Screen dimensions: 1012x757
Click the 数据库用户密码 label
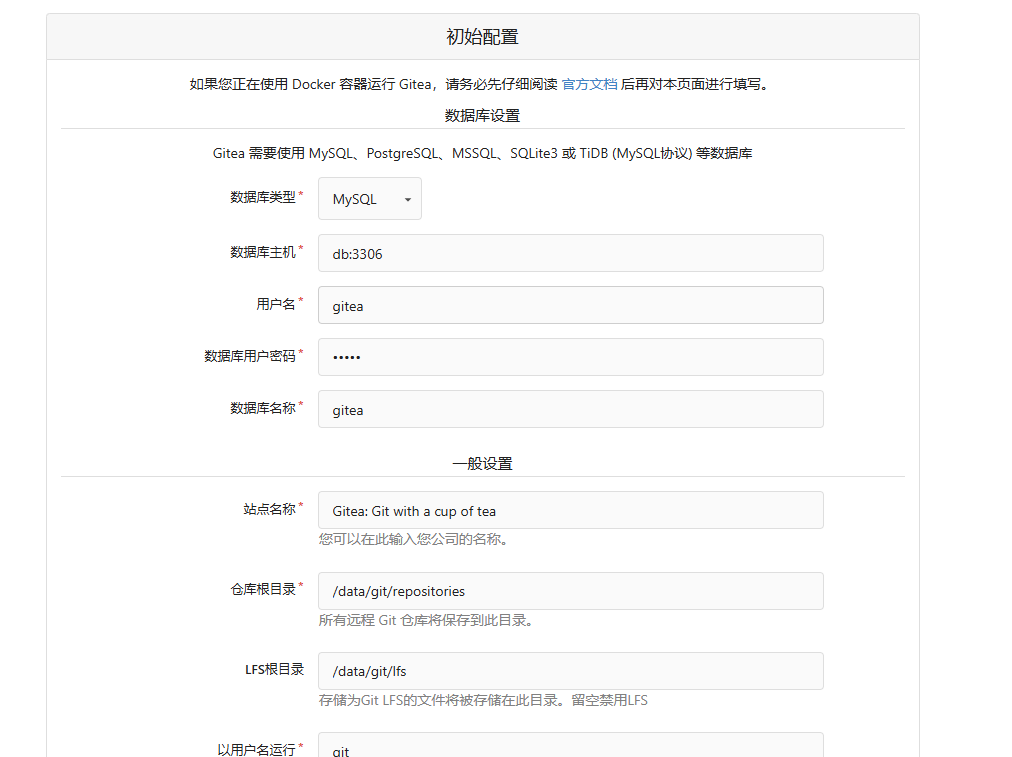250,355
